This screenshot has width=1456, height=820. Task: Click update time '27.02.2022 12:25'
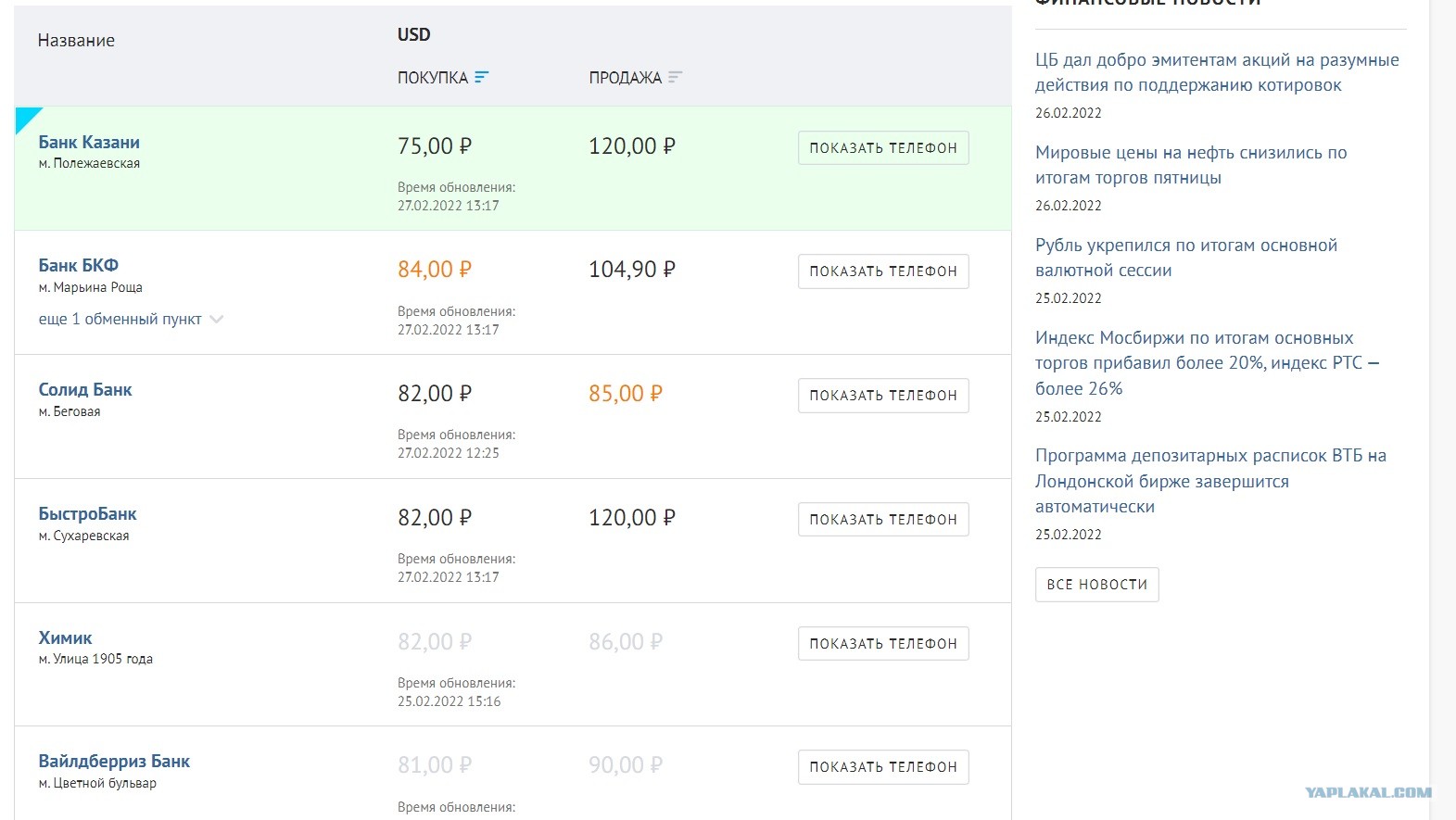coord(449,454)
